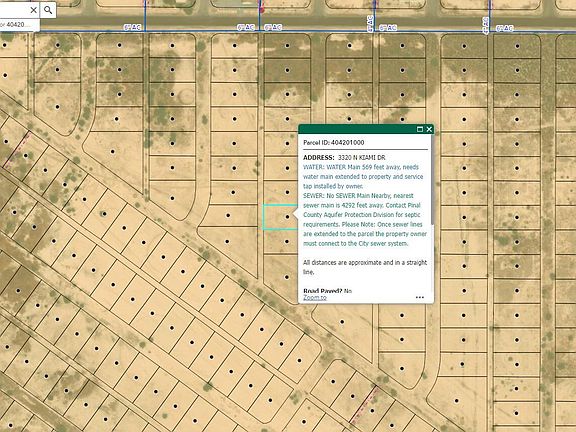The width and height of the screenshot is (576, 432).
Task: Select the search suggestion starting with 40420
Action: pos(19,25)
